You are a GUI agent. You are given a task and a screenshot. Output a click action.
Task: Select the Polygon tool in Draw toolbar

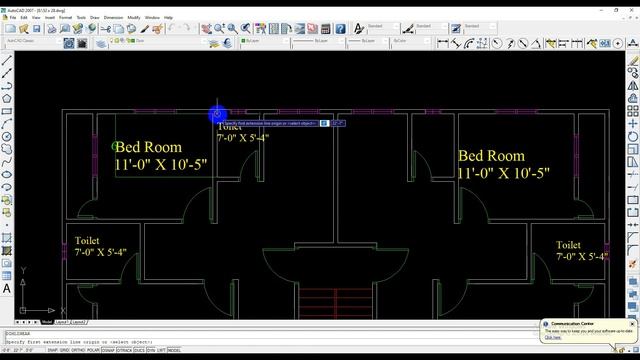pos(7,98)
